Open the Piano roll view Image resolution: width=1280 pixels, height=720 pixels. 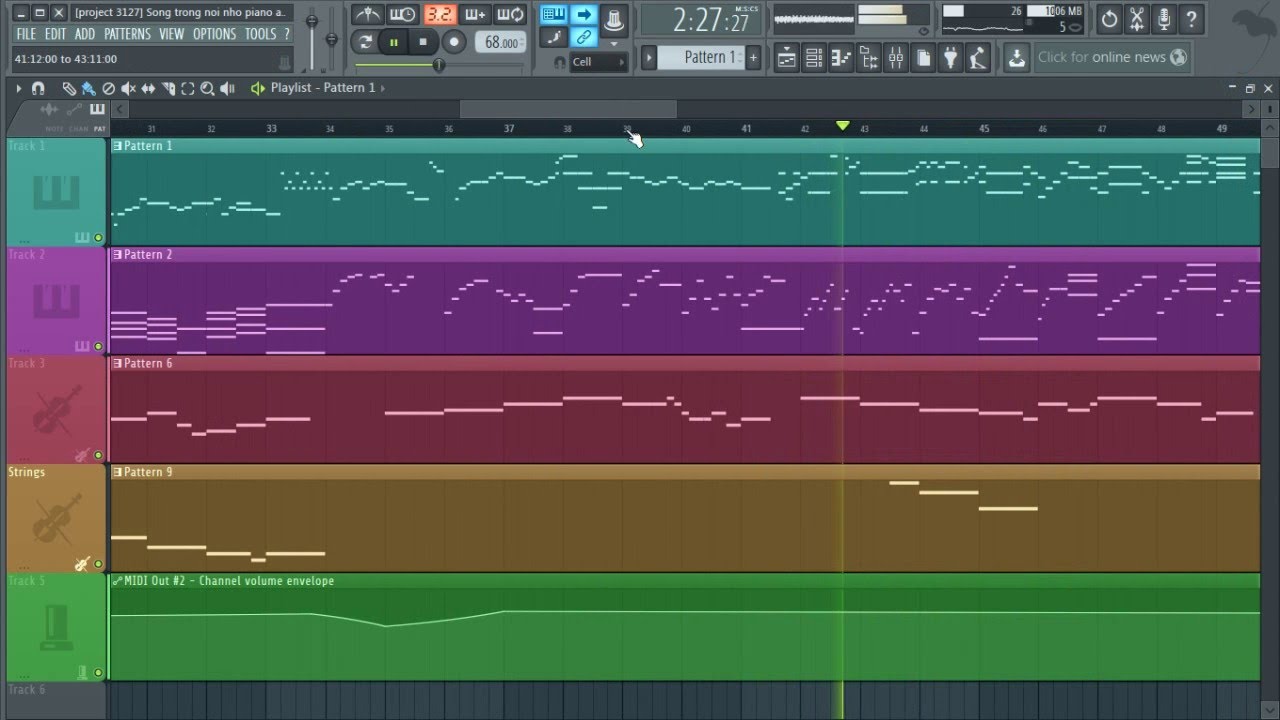[841, 58]
